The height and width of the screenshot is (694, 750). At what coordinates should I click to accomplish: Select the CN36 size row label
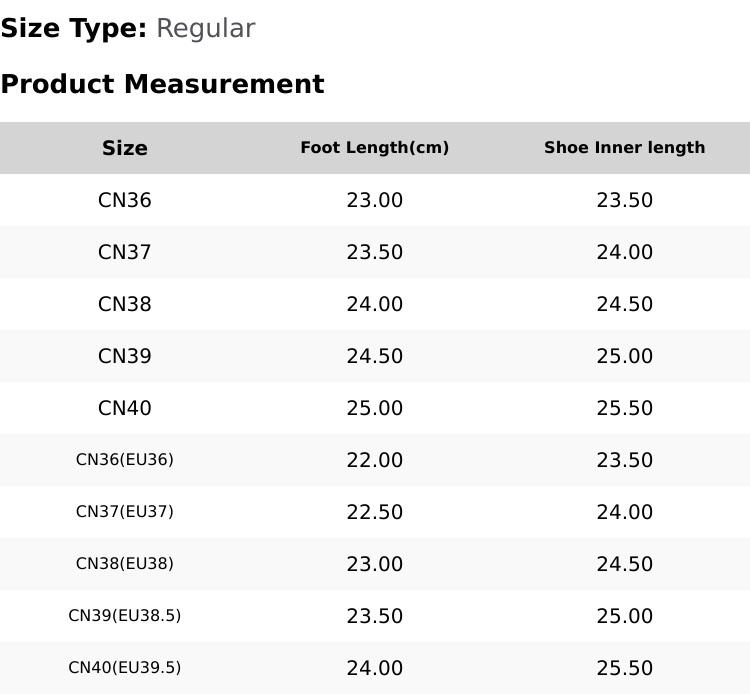coord(124,200)
